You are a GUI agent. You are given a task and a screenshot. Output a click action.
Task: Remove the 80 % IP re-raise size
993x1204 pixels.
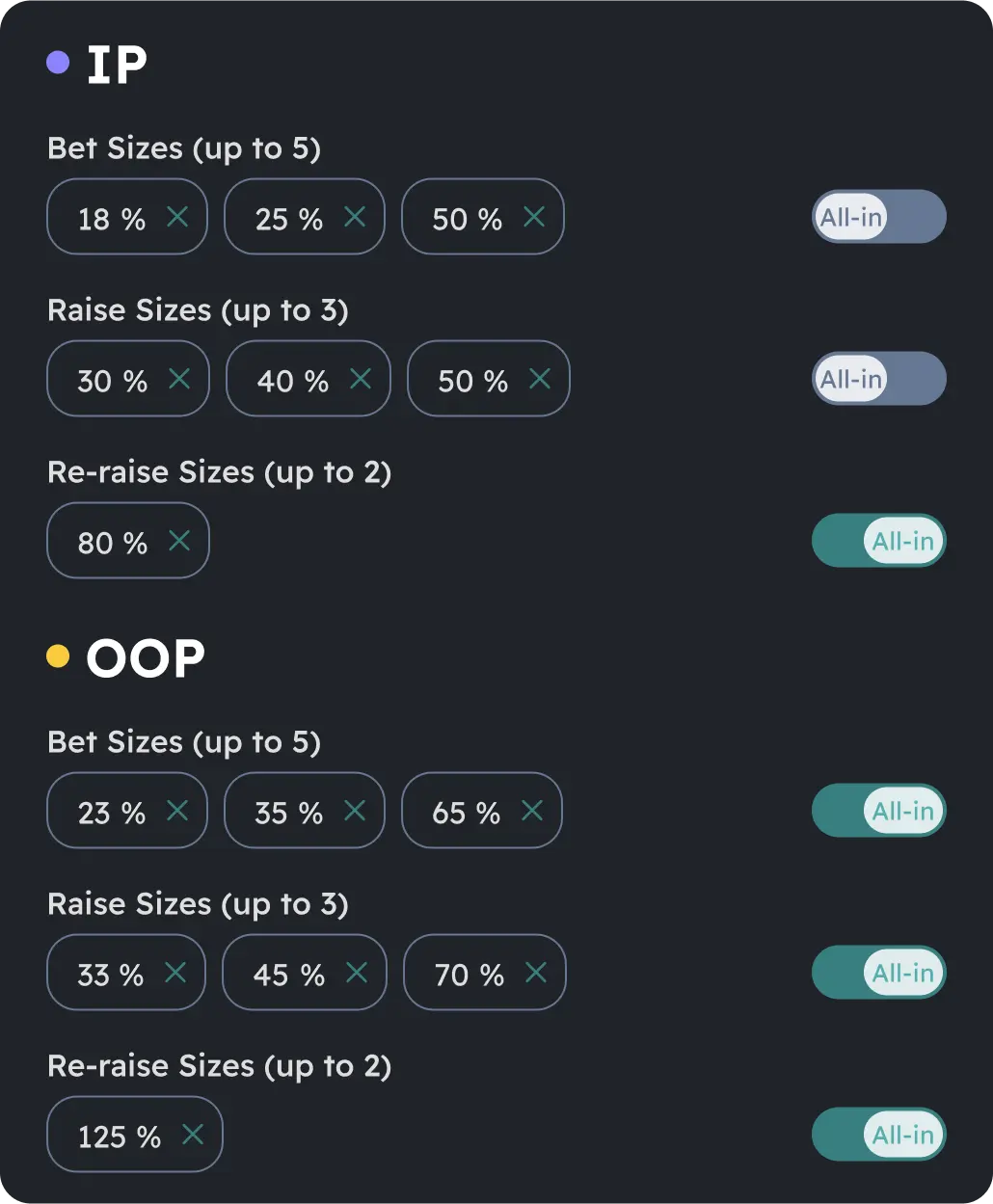pyautogui.click(x=178, y=541)
